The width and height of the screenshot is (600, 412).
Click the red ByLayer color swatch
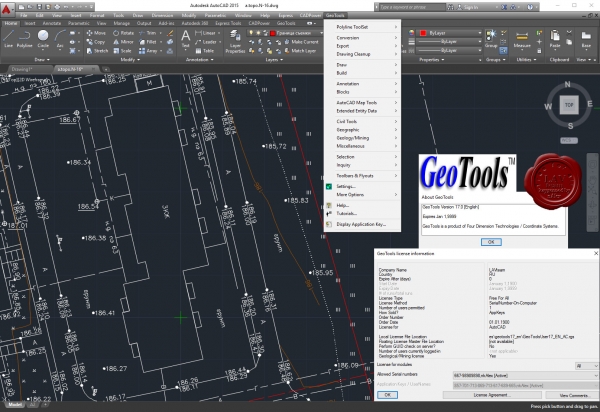click(423, 33)
